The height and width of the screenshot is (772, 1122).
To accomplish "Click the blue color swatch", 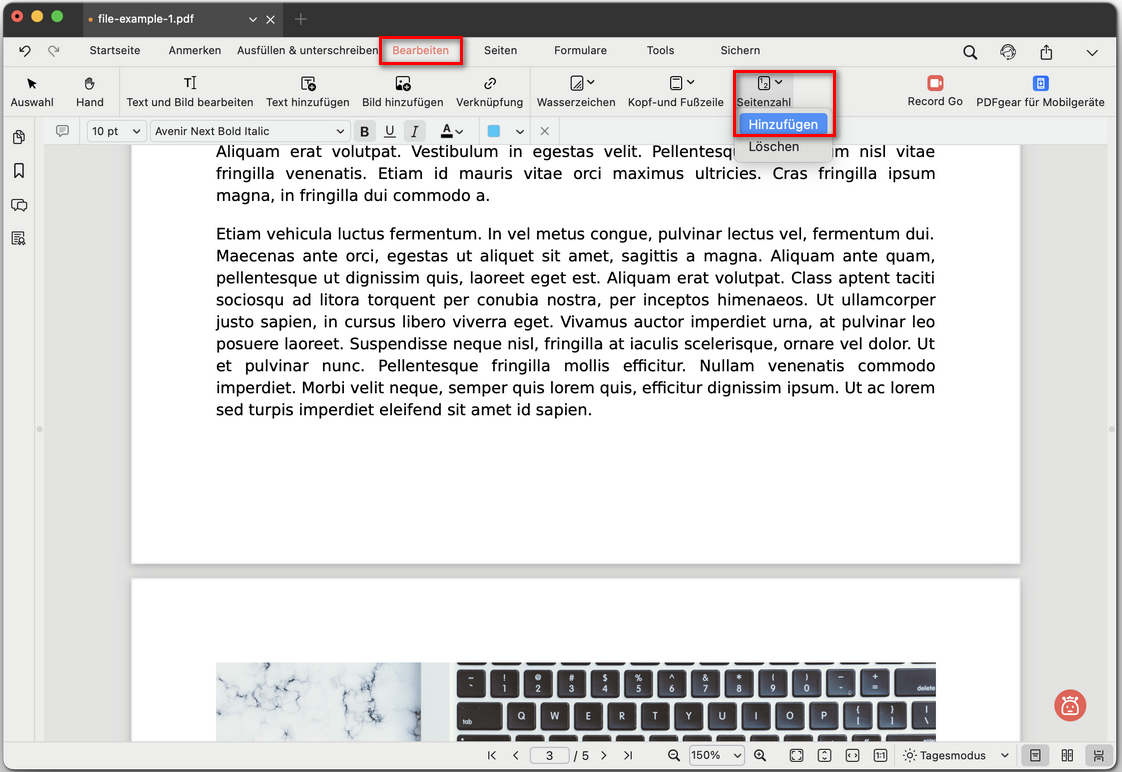I will pyautogui.click(x=494, y=132).
